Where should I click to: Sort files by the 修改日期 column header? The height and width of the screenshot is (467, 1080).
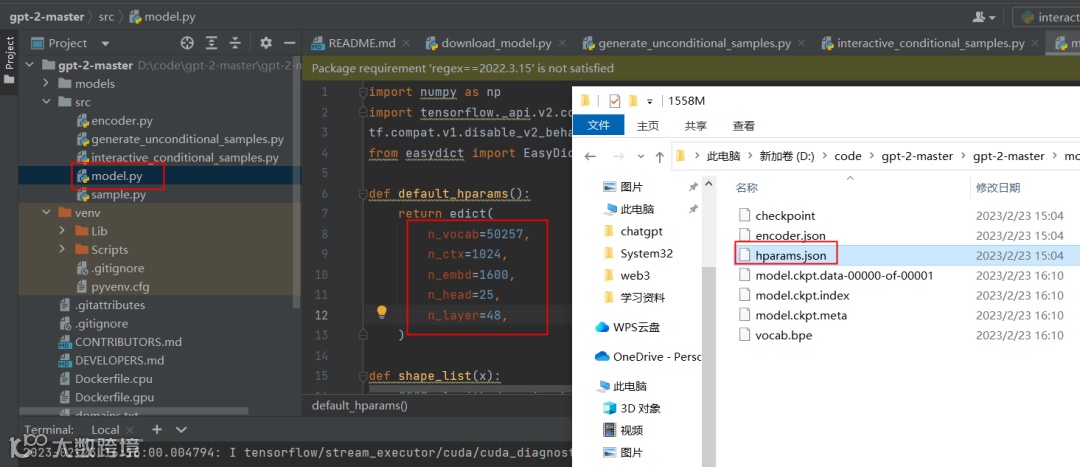pos(998,187)
